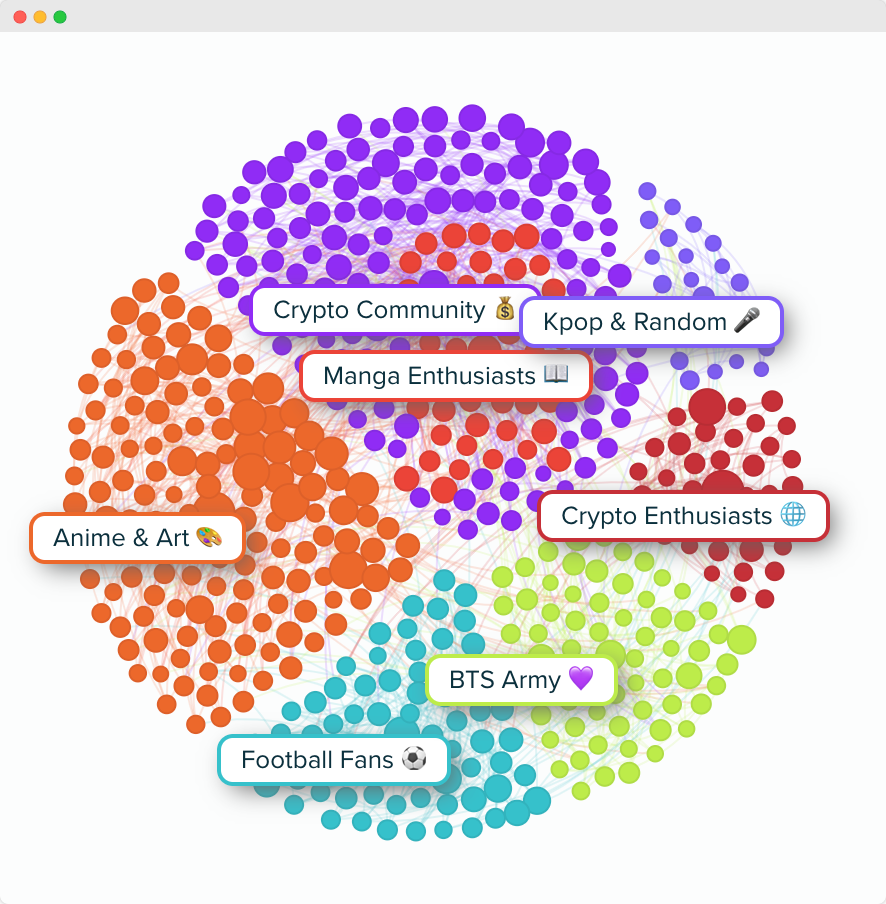Select the Kpop & Random cluster label
Screen dimensions: 886x904
651,322
